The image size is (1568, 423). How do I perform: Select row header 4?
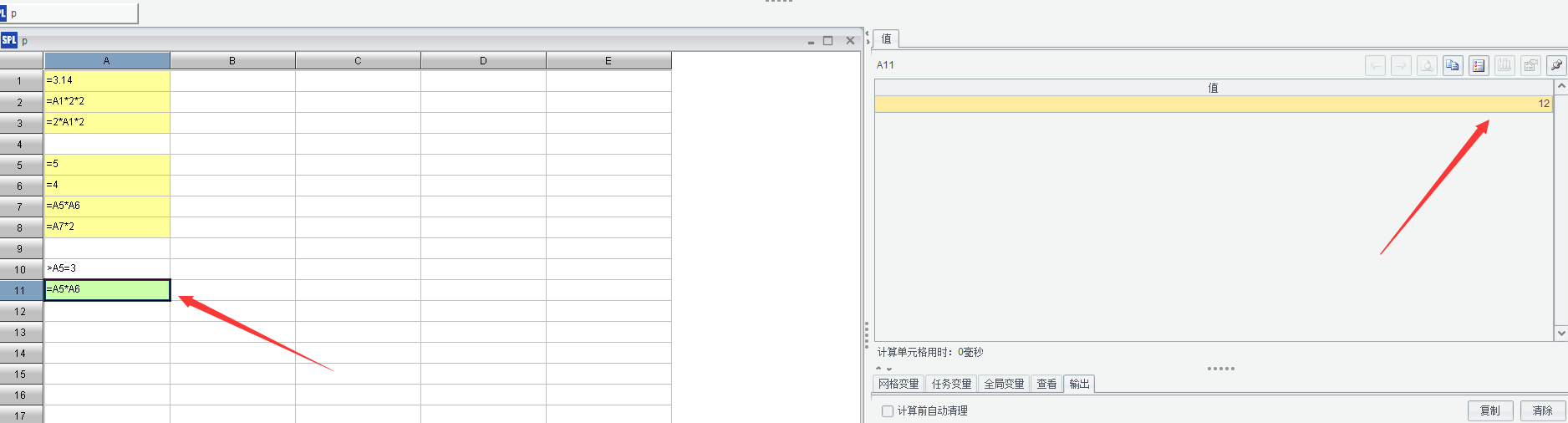21,144
